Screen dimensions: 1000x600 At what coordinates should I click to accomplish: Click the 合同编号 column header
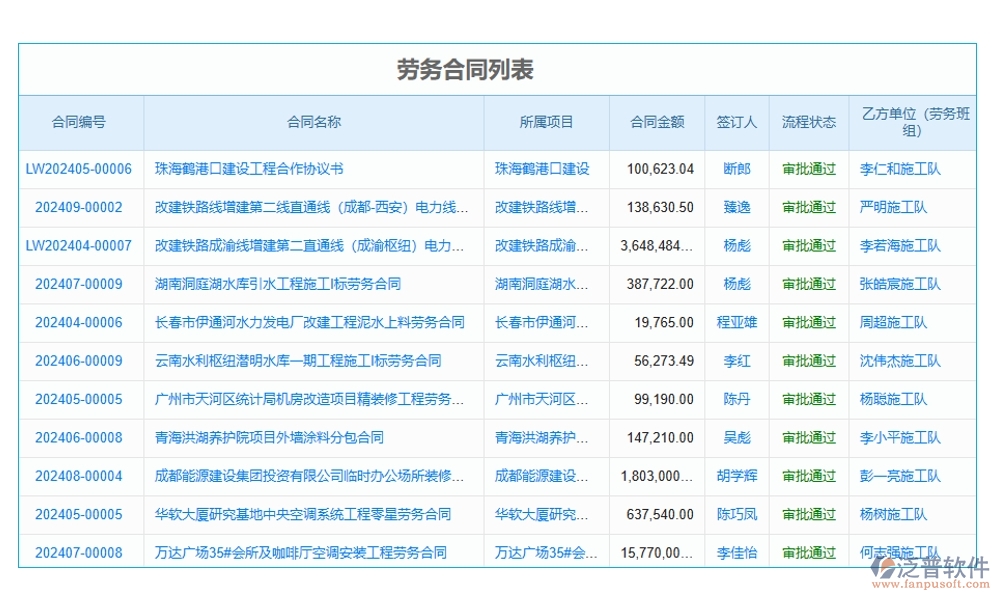click(x=80, y=121)
